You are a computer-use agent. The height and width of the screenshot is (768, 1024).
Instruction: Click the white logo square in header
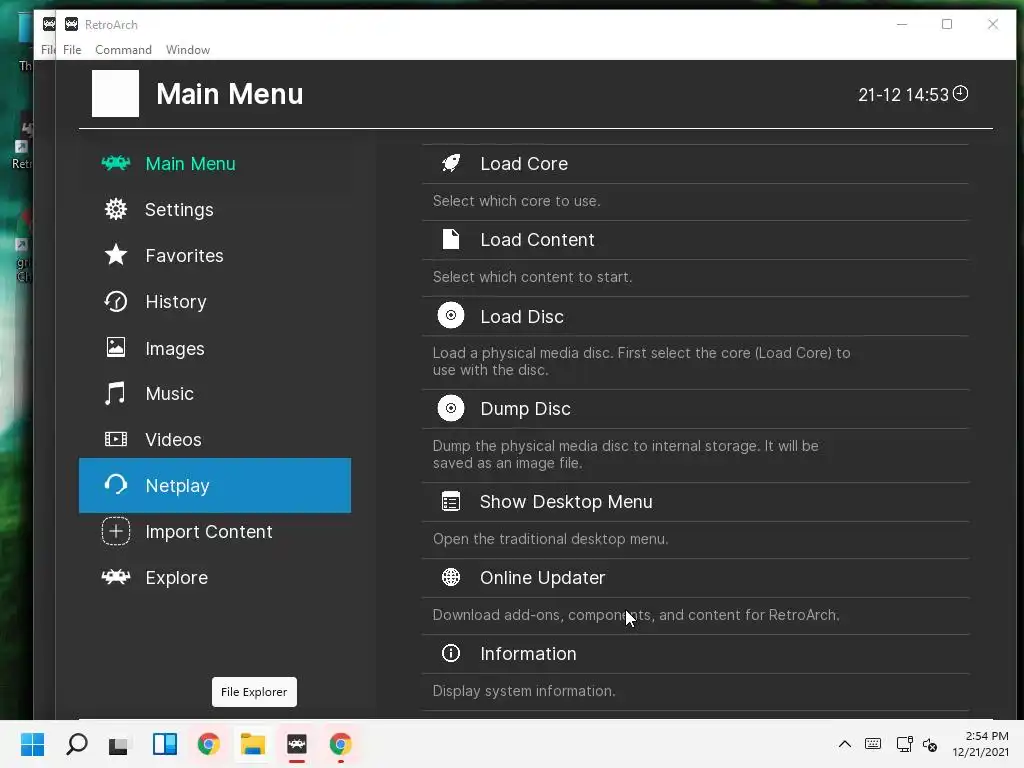[x=115, y=93]
